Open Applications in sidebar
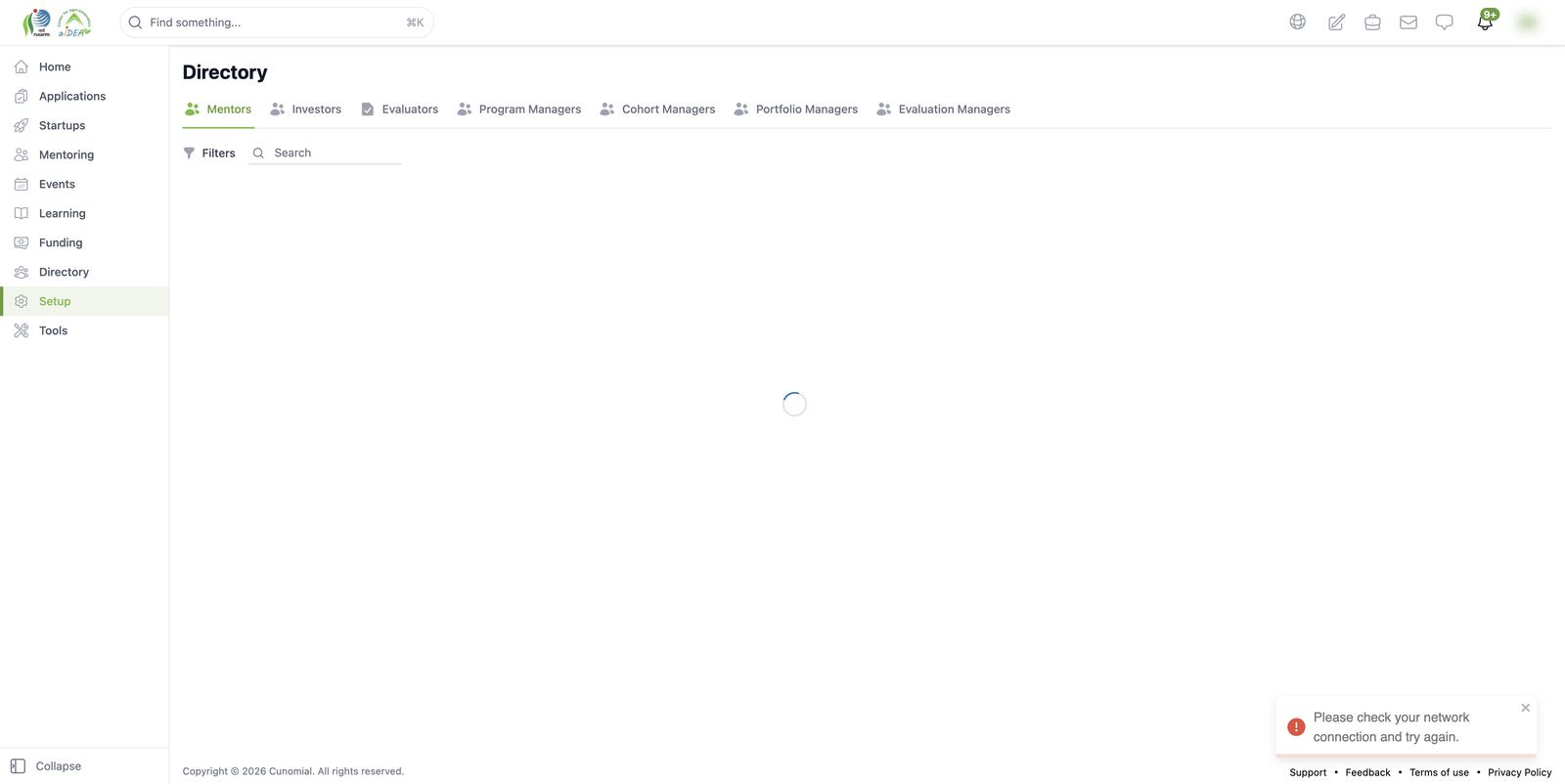The height and width of the screenshot is (784, 1565). 84,96
